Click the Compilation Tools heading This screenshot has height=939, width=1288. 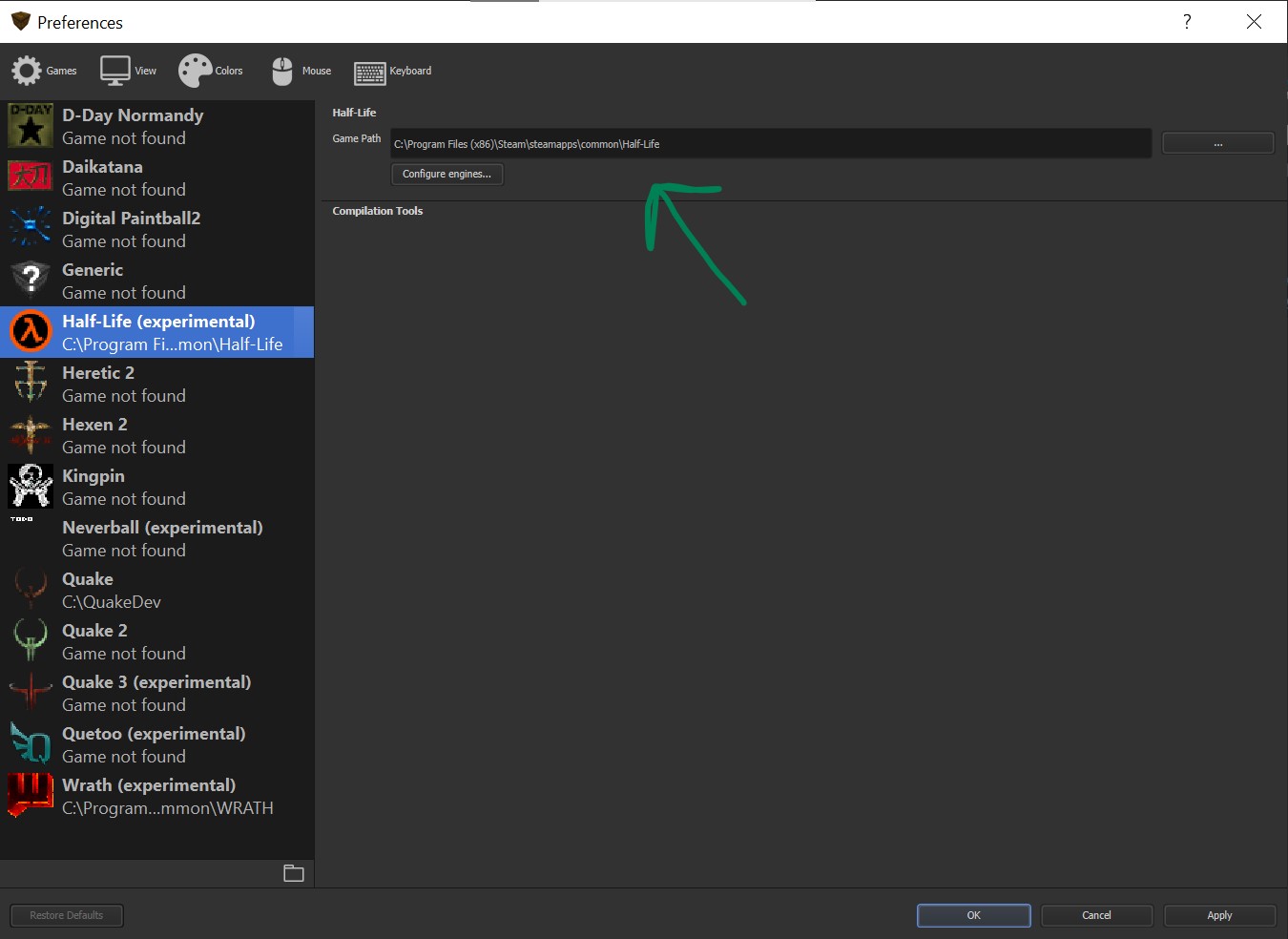(x=378, y=211)
